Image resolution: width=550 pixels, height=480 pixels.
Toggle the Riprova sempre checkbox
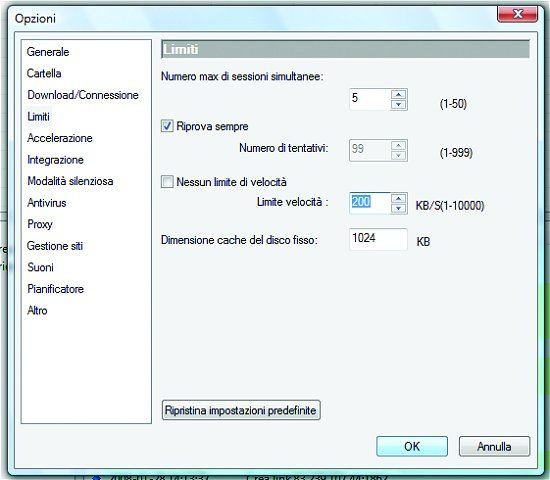click(167, 126)
